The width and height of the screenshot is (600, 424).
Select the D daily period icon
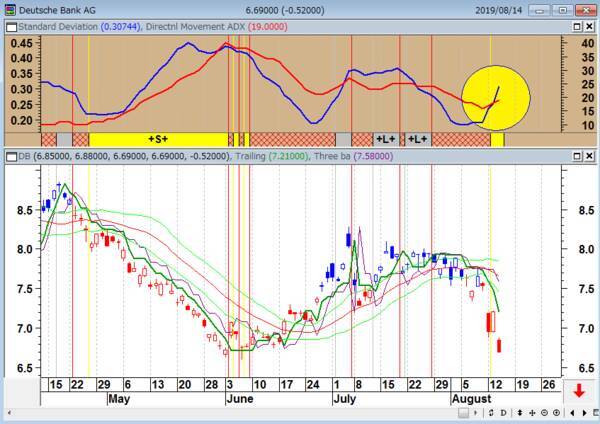pyautogui.click(x=503, y=413)
